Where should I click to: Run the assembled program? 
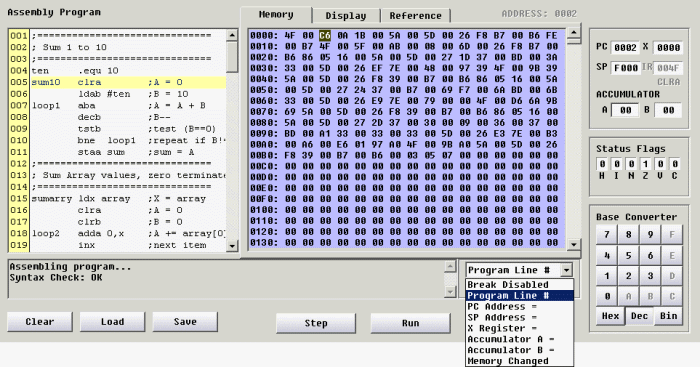click(410, 323)
